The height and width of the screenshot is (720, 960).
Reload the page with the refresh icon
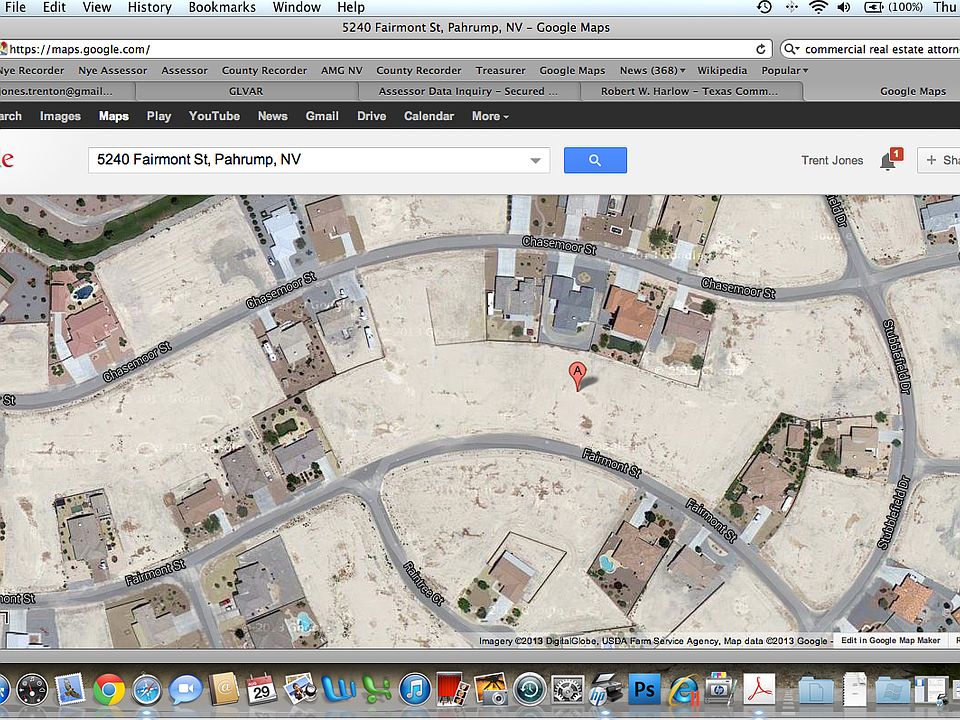(x=761, y=49)
